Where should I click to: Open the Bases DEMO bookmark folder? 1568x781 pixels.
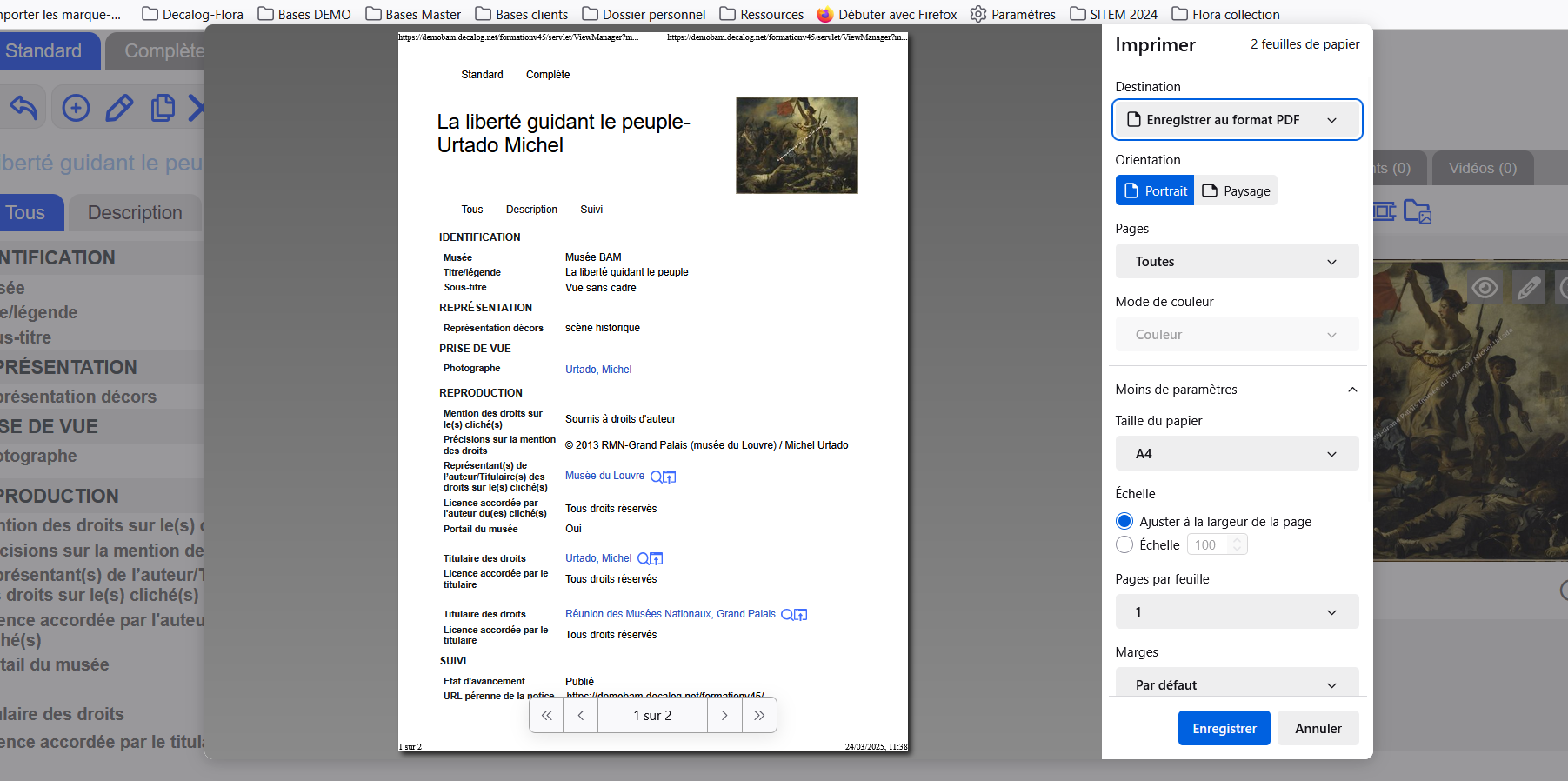[x=304, y=14]
